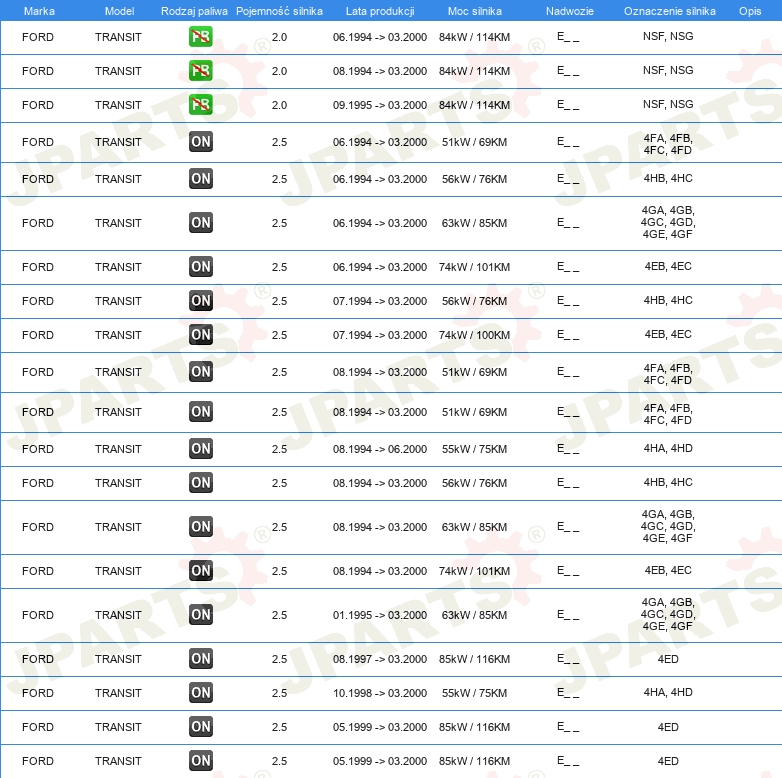The width and height of the screenshot is (782, 778).
Task: Click ON diesel icon in 08.1994 -> 06.2000 row
Action: [201, 448]
